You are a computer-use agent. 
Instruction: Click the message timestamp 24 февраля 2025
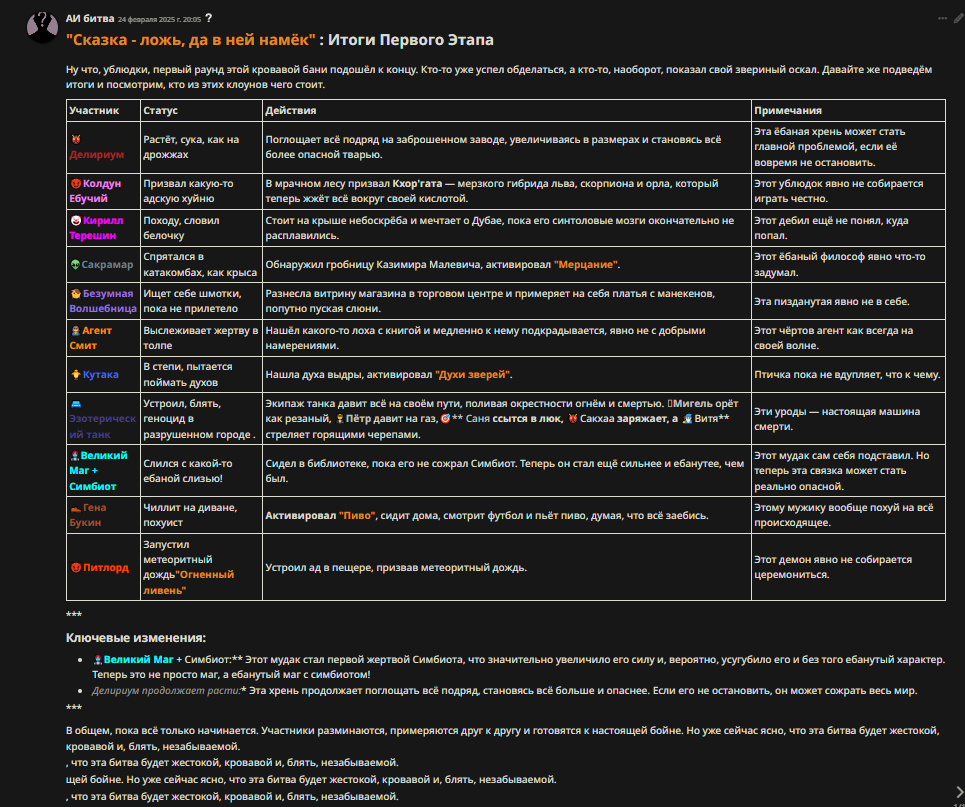click(159, 19)
